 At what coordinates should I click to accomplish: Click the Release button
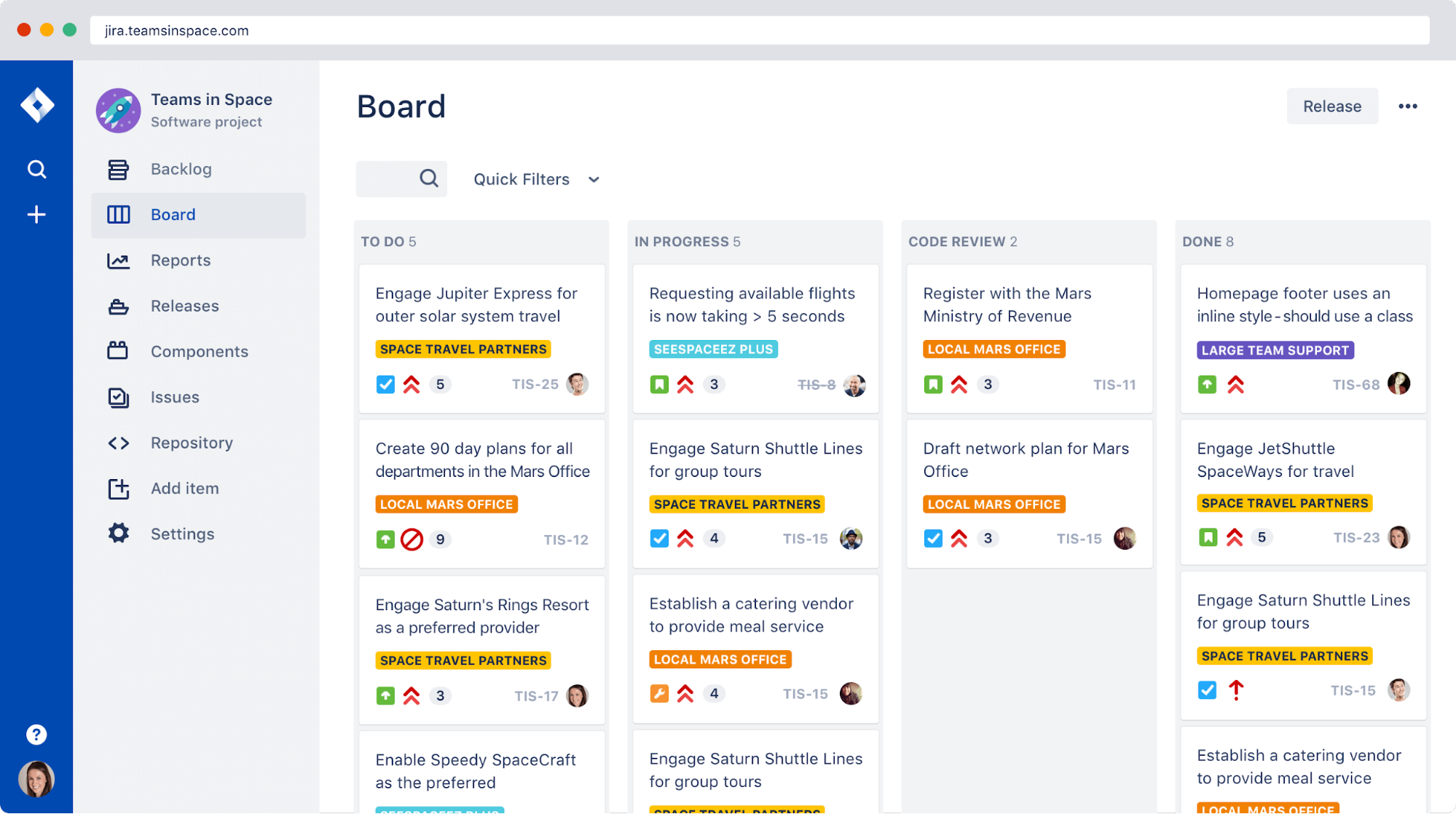pyautogui.click(x=1332, y=105)
